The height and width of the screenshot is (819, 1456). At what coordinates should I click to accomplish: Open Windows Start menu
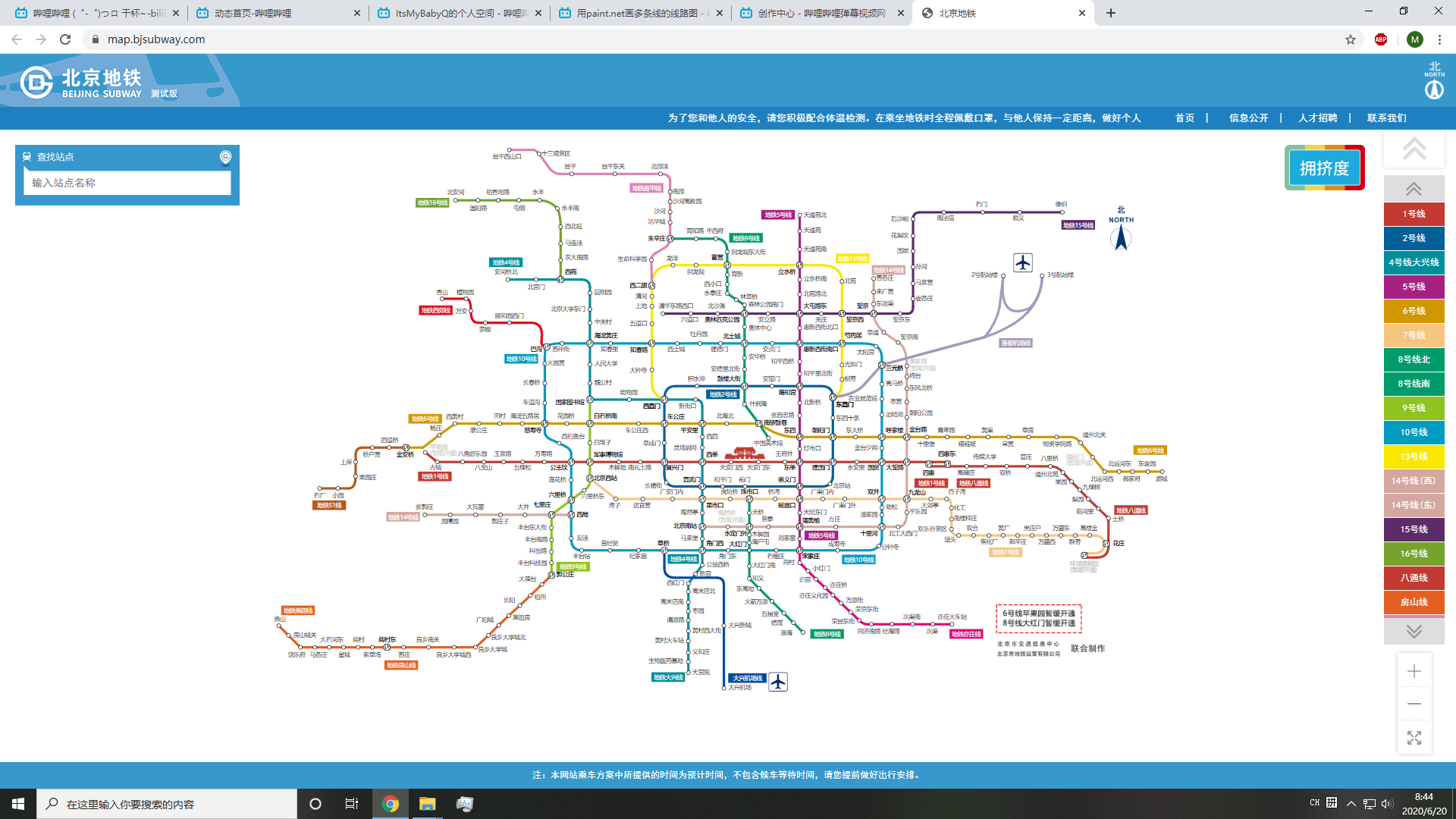pos(18,804)
